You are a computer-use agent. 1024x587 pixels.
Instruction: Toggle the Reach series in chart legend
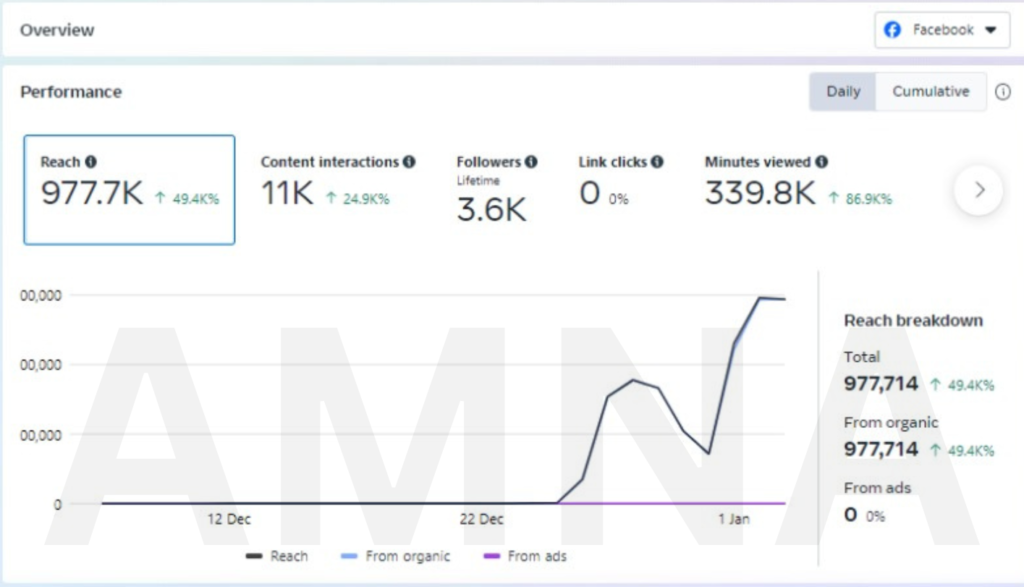(278, 556)
